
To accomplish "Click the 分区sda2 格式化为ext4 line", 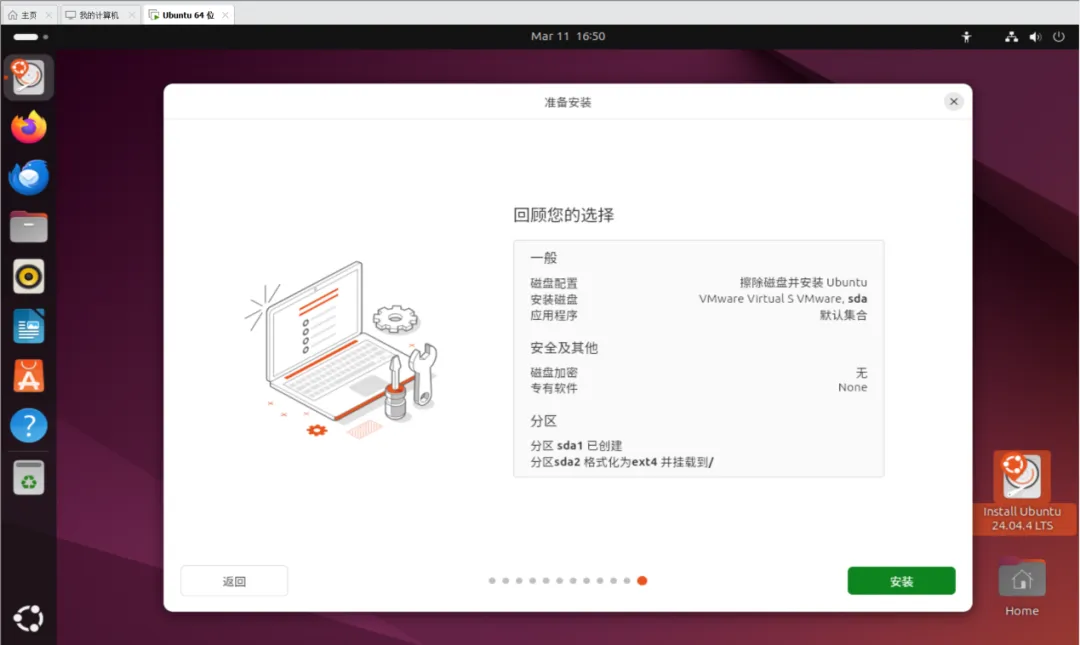I will point(621,462).
